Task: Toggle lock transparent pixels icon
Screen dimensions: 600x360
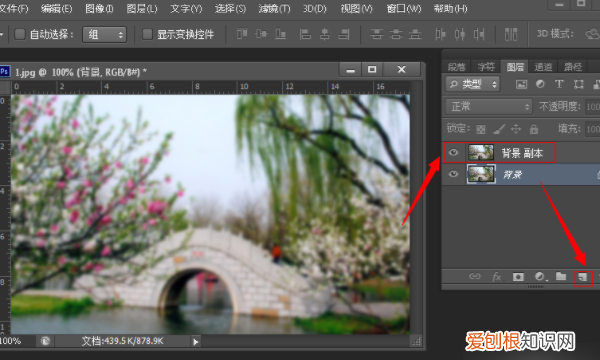Action: point(481,129)
